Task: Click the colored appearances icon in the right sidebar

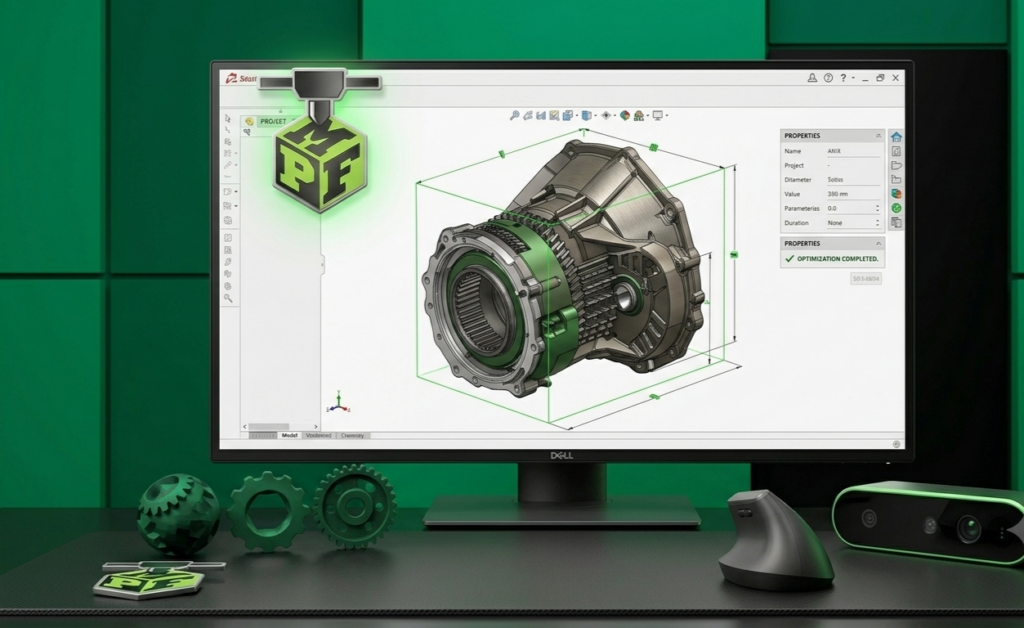Action: pos(897,193)
